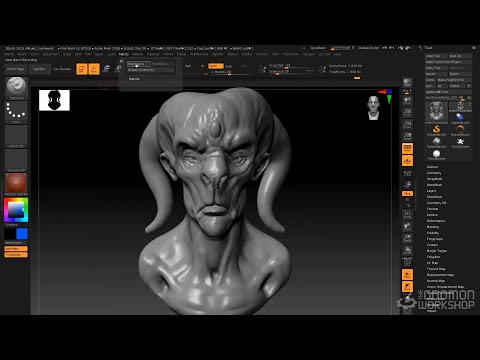Viewport: 480px width, 360px height.
Task: Click Make PolyMesh3D button
Action: point(454,80)
